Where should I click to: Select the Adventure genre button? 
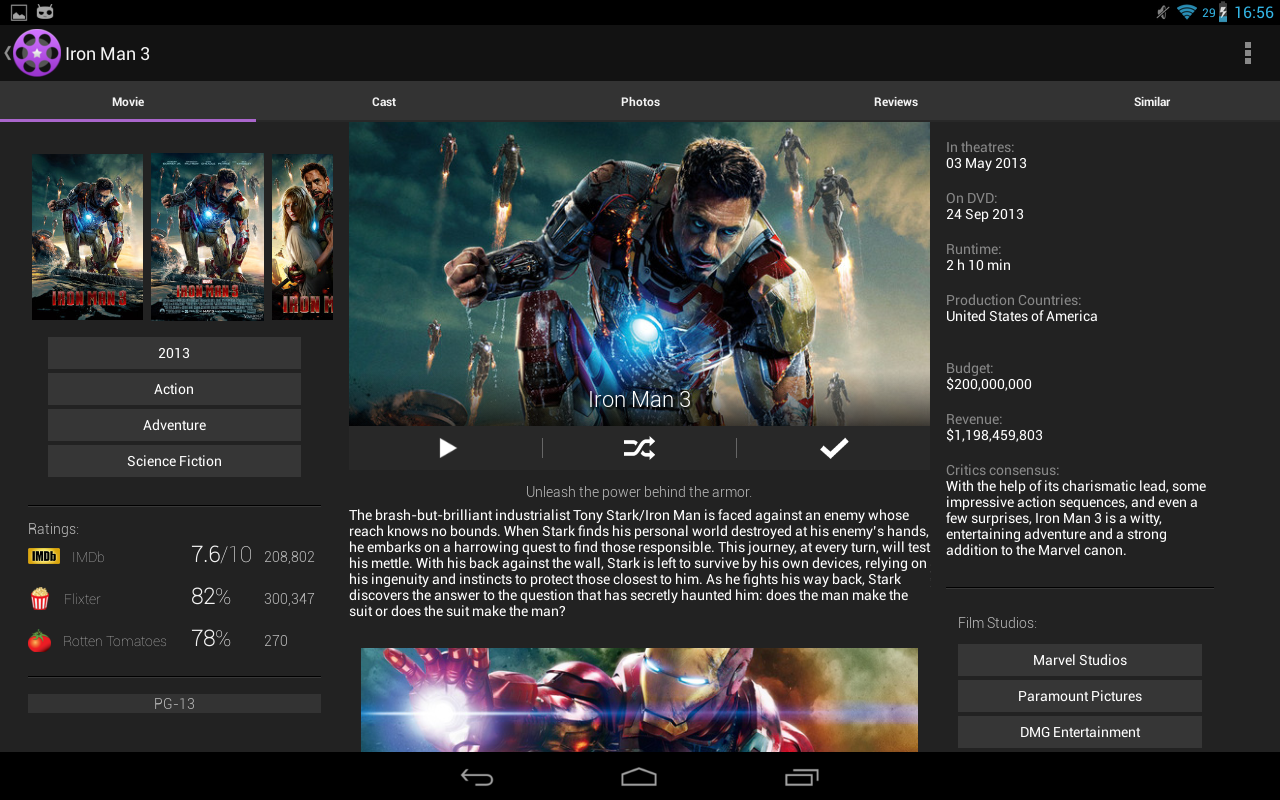tap(174, 425)
